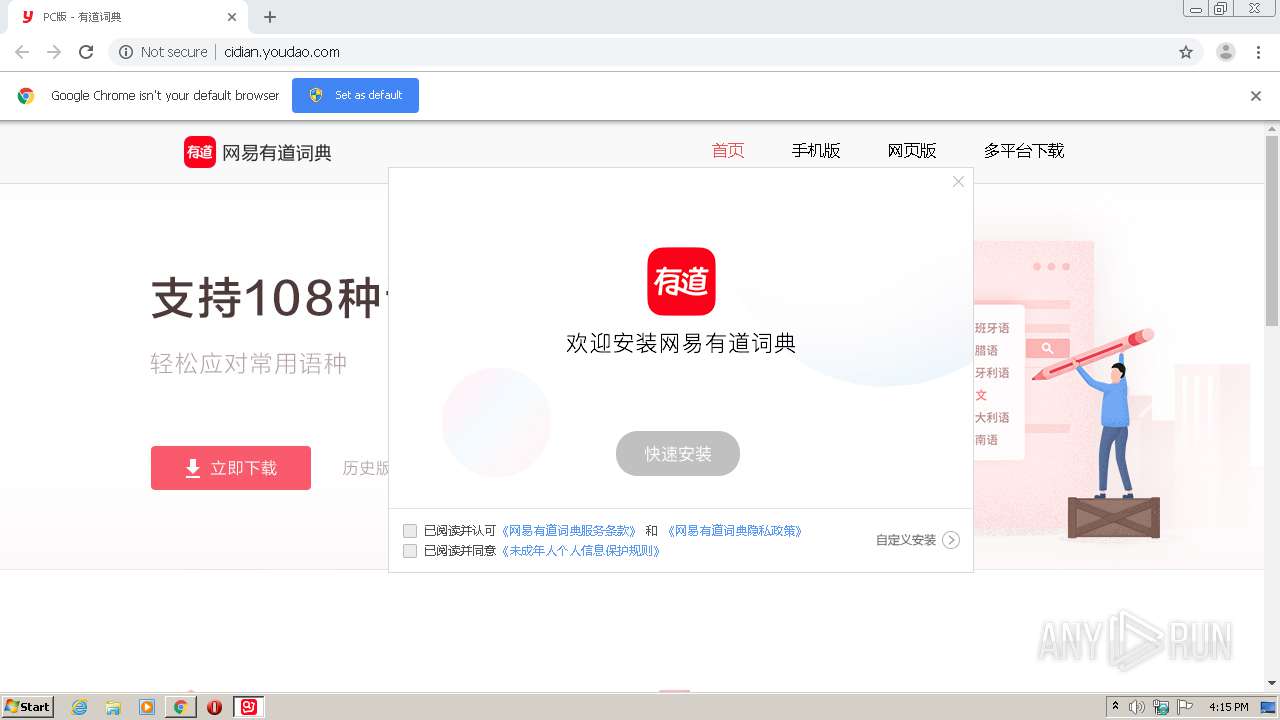Go back to the previous page
Image resolution: width=1280 pixels, height=720 pixels.
pos(22,52)
